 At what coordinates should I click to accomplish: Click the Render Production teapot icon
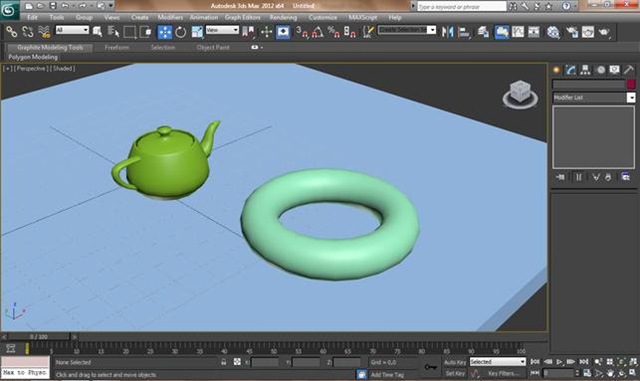(604, 32)
